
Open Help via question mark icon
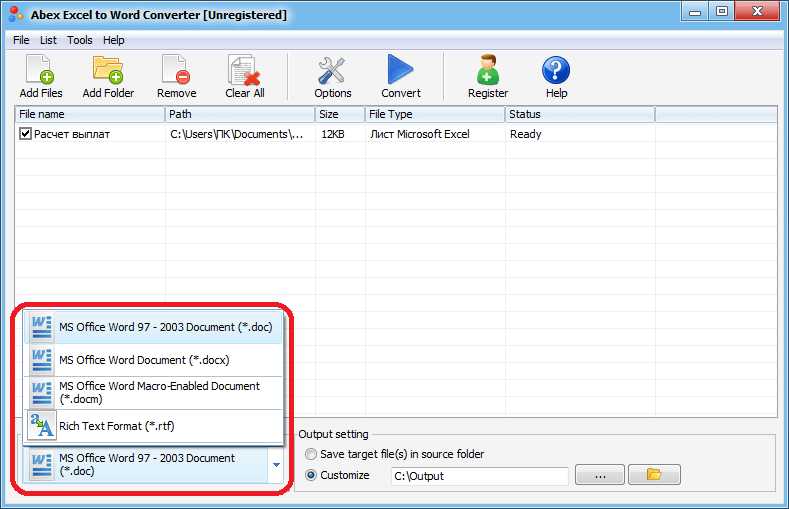pyautogui.click(x=556, y=76)
